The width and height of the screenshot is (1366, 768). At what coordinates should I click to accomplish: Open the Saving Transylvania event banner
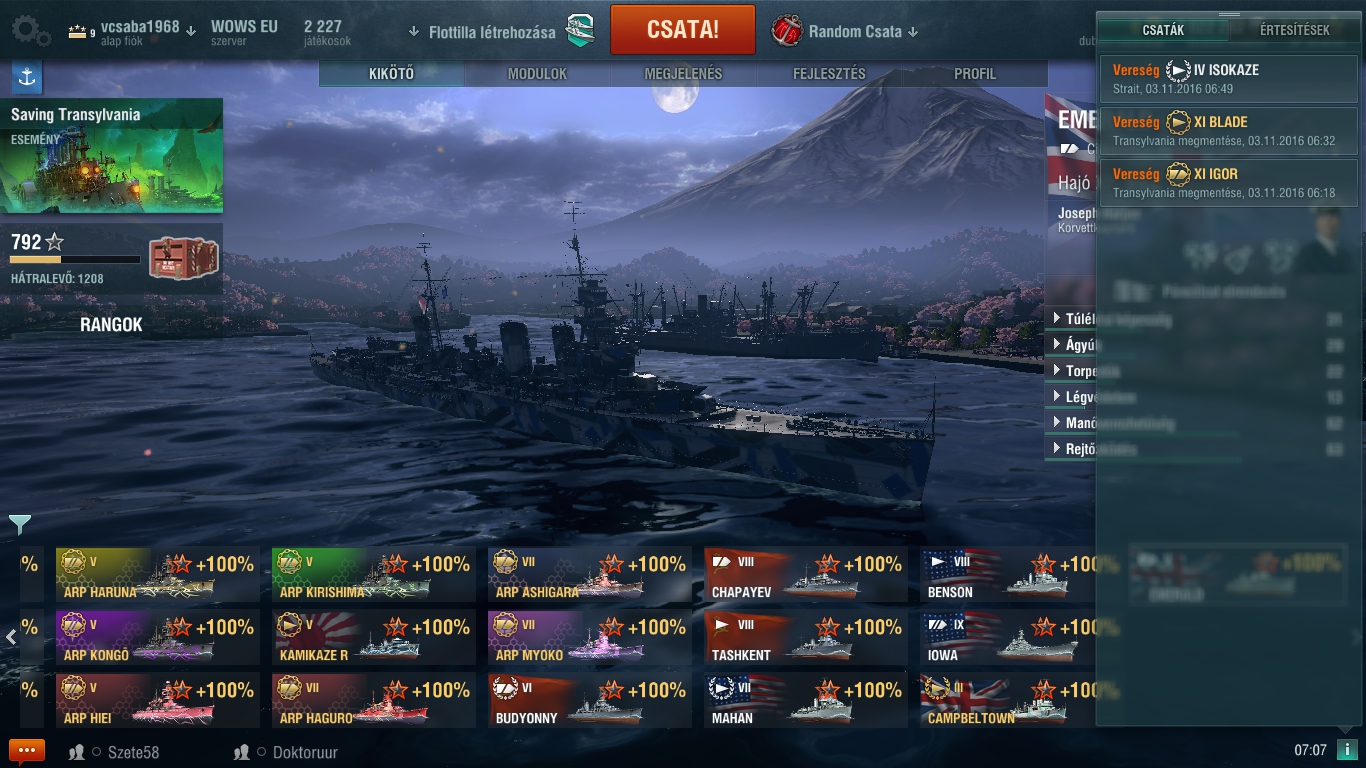(x=112, y=155)
